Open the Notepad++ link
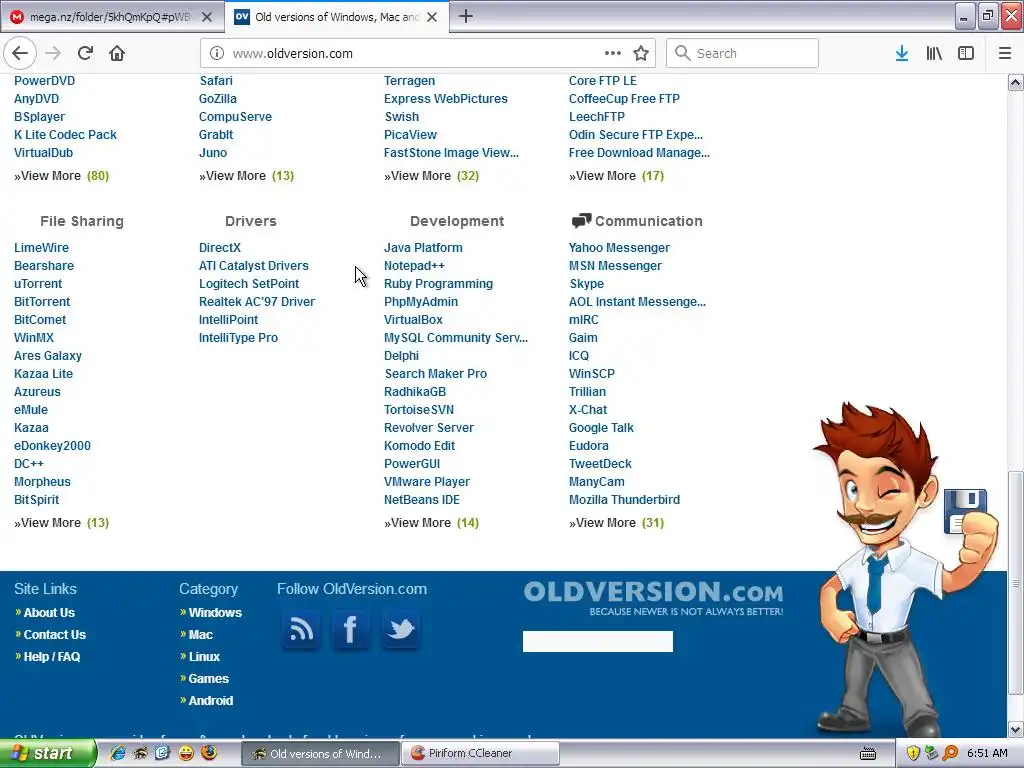 click(414, 266)
